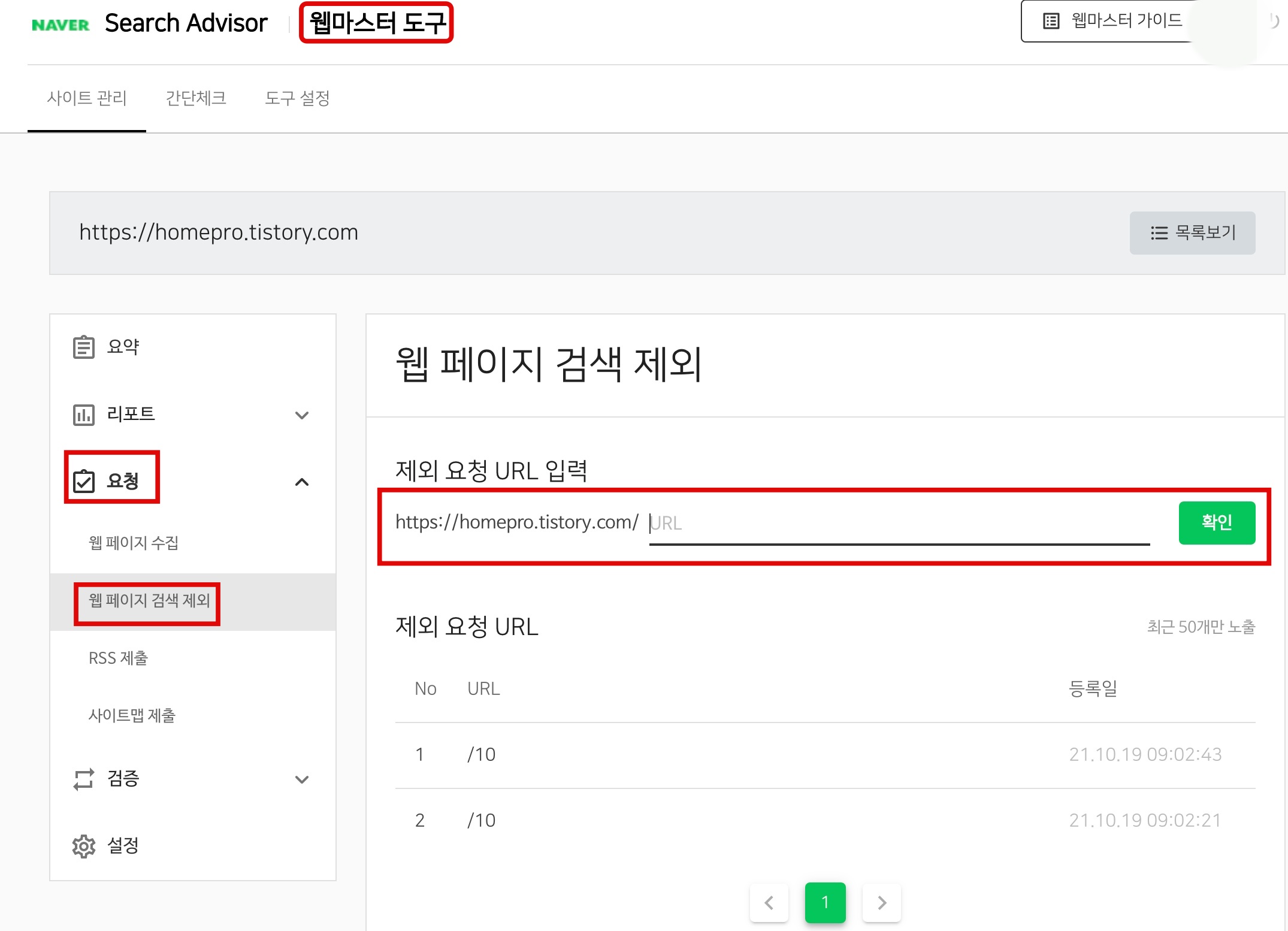Go to previous page arrow
Viewport: 1288px width, 931px height.
[769, 902]
